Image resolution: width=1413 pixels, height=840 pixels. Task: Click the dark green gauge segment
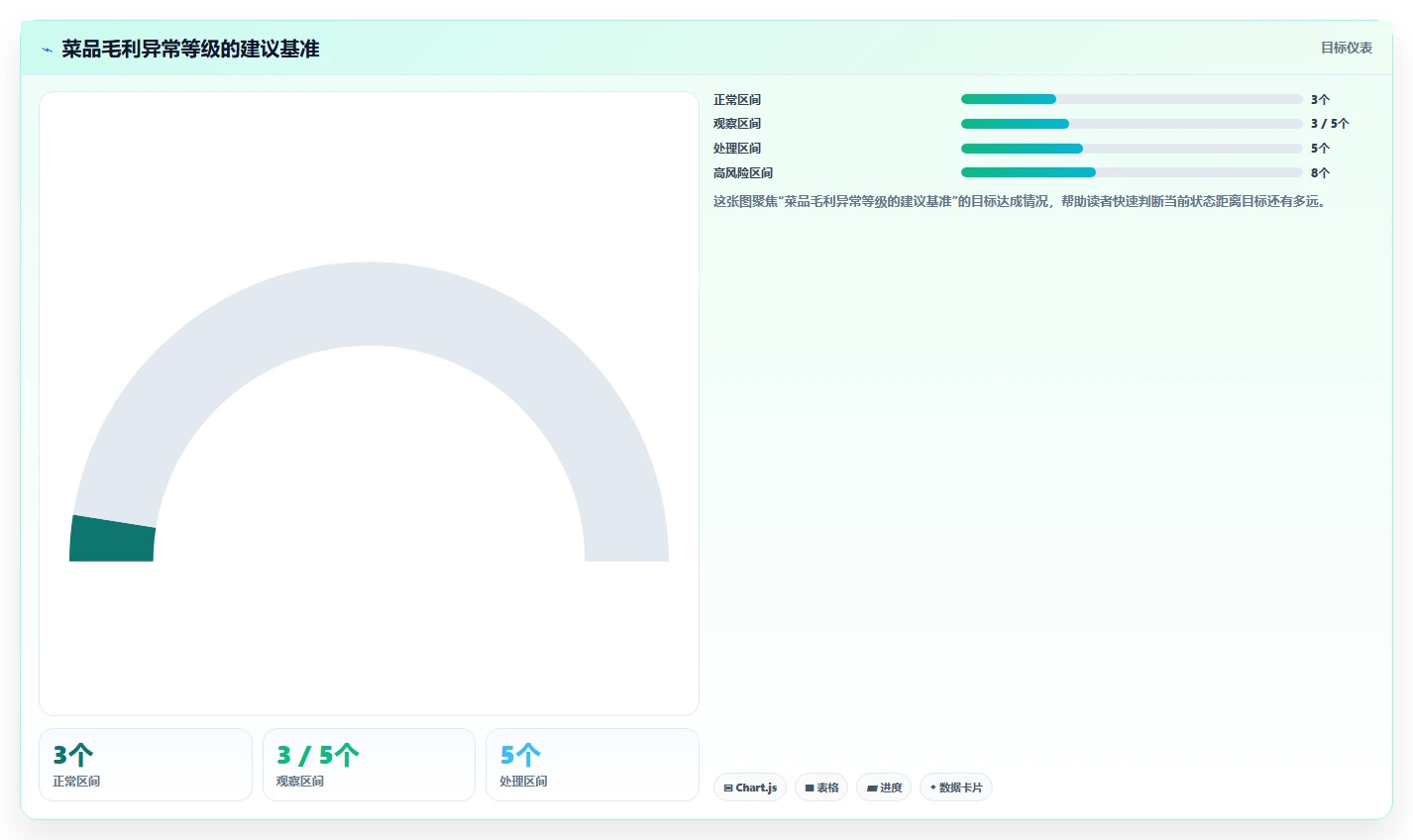coord(112,540)
